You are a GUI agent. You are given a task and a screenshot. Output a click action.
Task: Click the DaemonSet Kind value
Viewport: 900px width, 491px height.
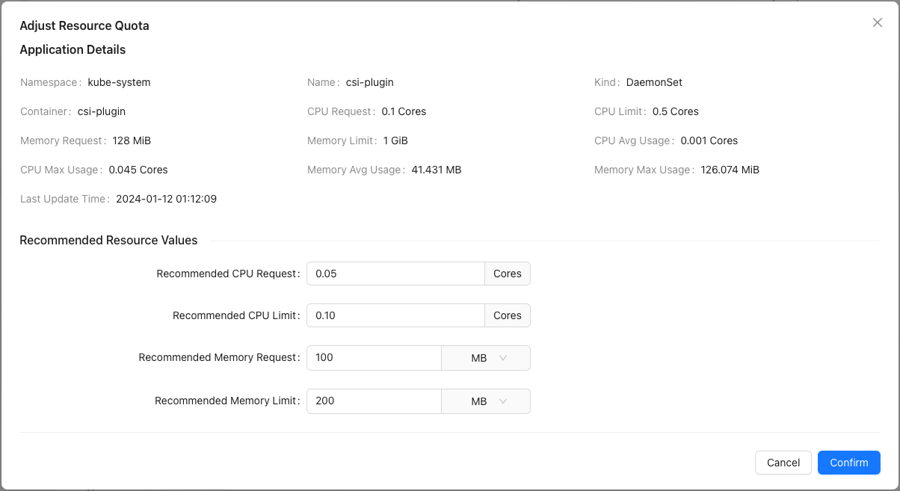(x=654, y=82)
